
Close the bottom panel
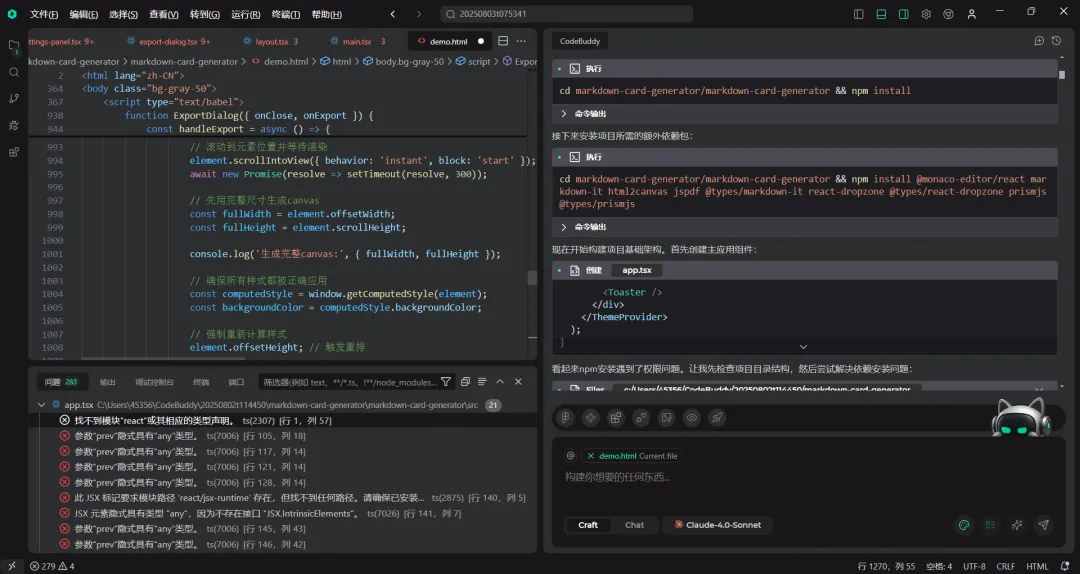click(518, 382)
